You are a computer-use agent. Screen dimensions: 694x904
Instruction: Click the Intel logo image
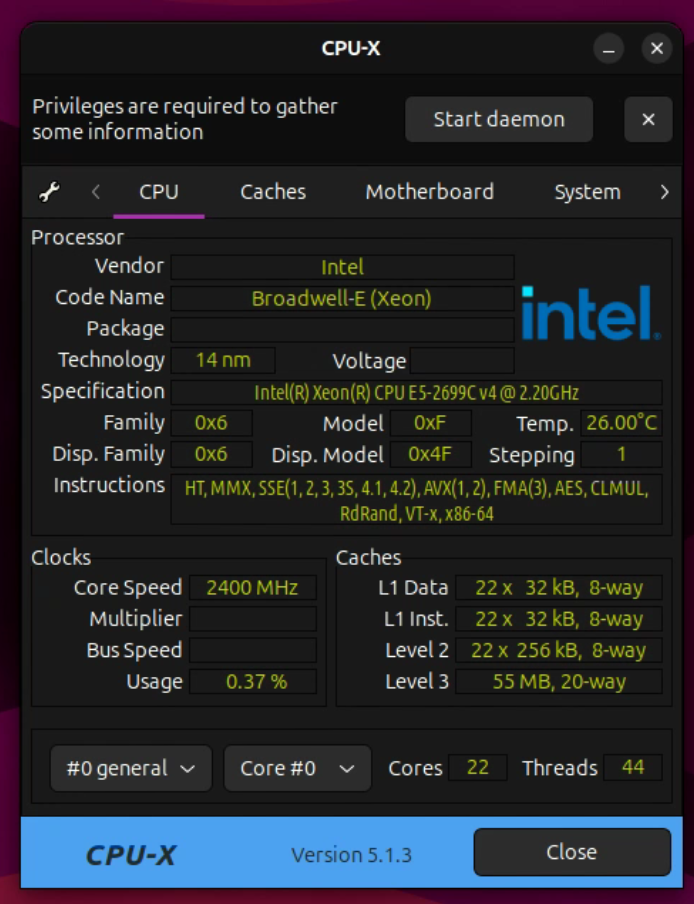tap(590, 313)
